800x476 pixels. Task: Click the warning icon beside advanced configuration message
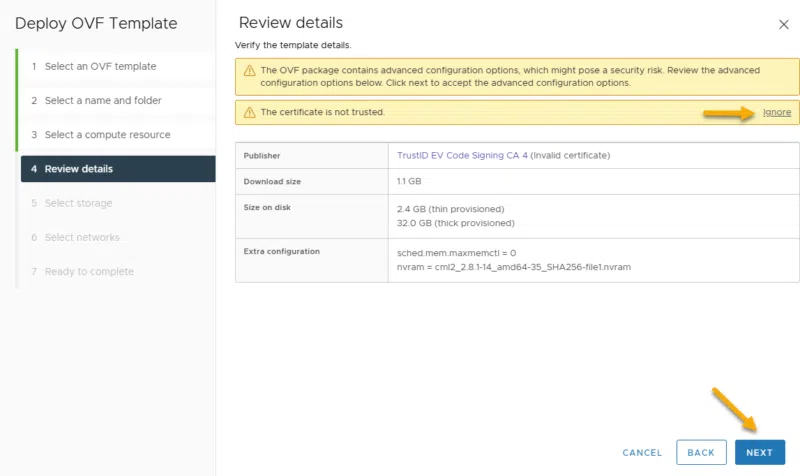pyautogui.click(x=249, y=71)
